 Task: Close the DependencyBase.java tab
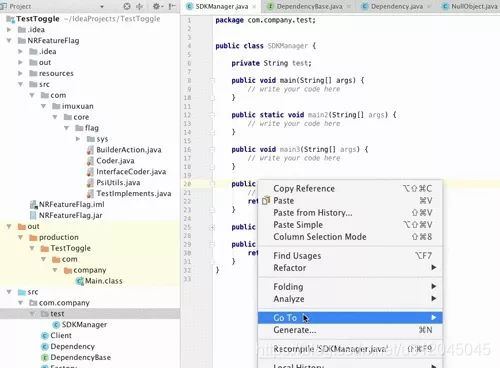point(349,6)
